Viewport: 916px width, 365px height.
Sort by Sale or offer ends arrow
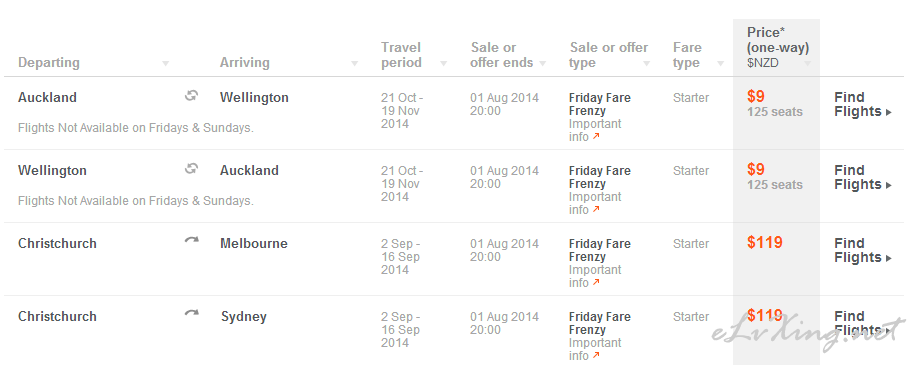pyautogui.click(x=543, y=64)
